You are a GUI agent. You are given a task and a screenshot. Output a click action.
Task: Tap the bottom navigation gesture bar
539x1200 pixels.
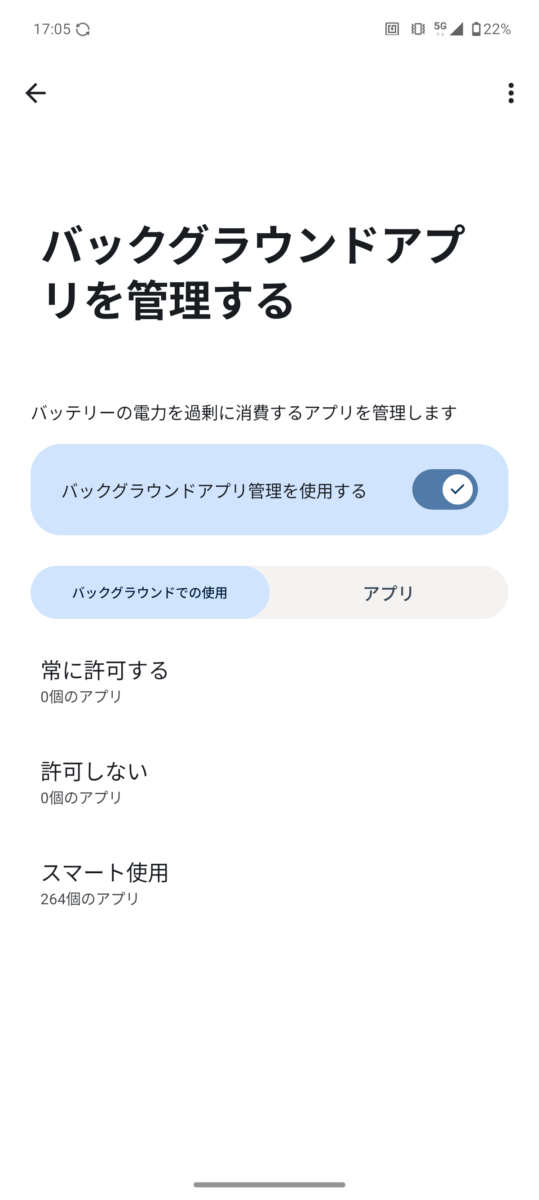pos(269,1185)
